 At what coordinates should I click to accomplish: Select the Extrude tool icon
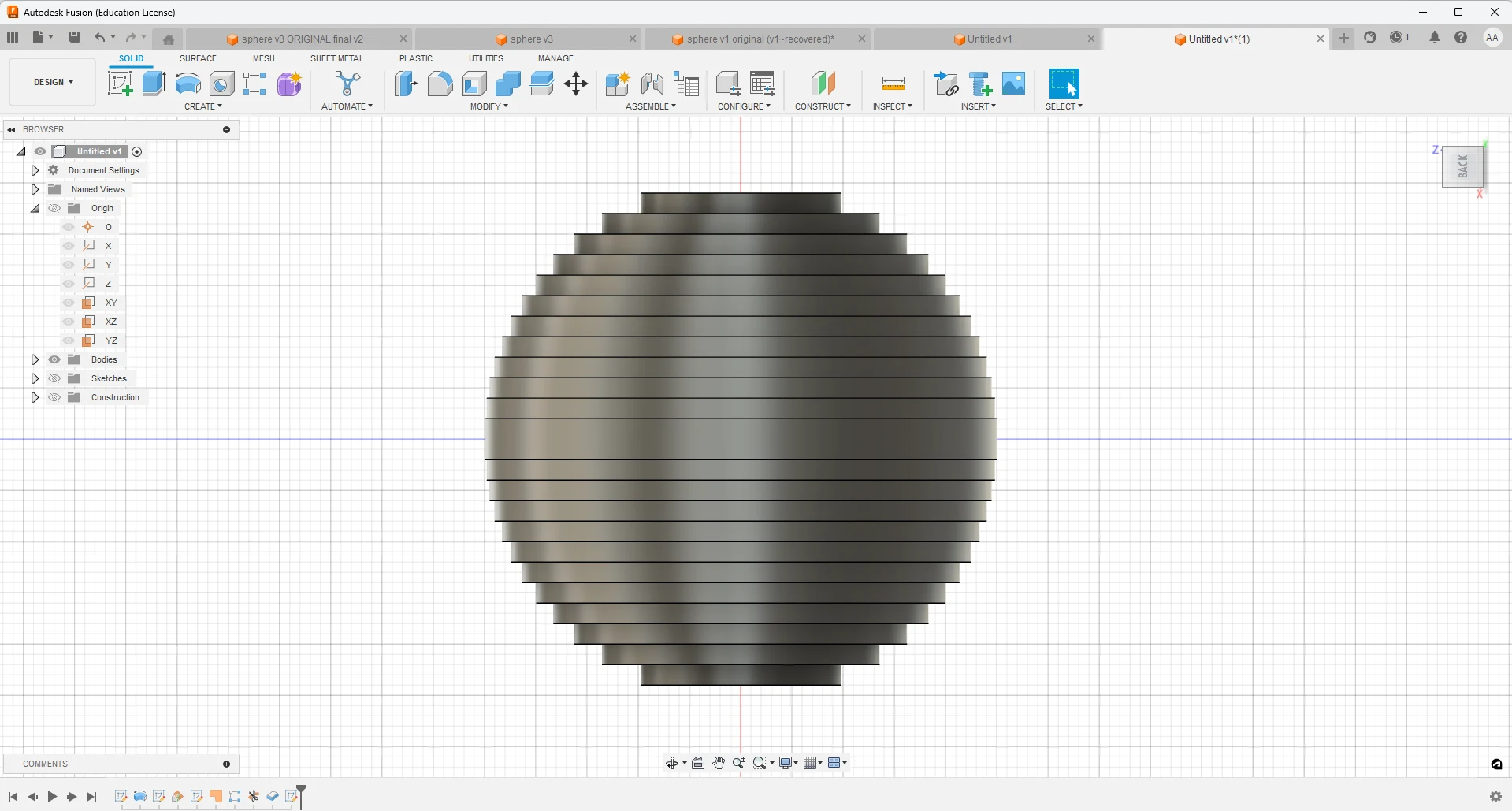tap(154, 84)
